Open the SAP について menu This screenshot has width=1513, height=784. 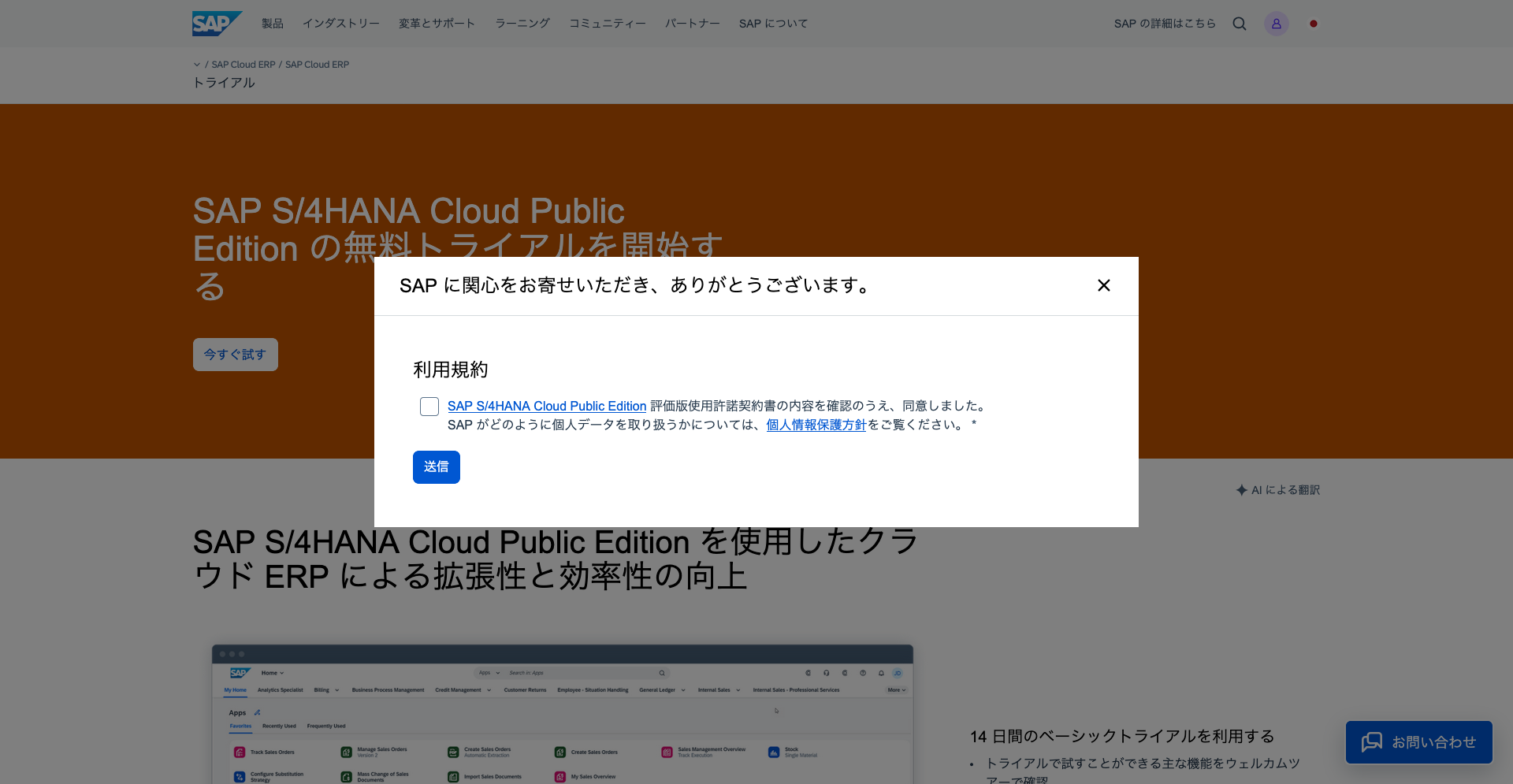774,24
